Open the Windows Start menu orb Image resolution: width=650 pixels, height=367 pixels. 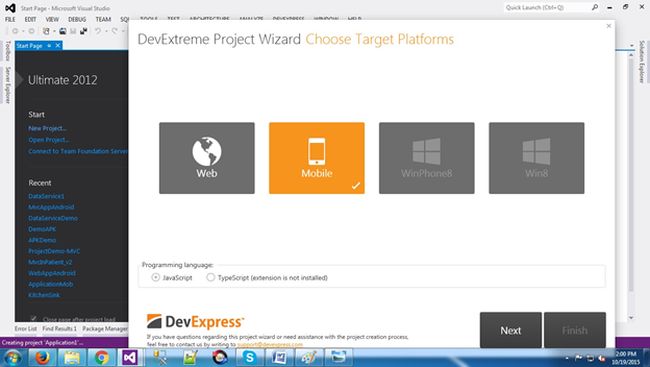pyautogui.click(x=13, y=357)
